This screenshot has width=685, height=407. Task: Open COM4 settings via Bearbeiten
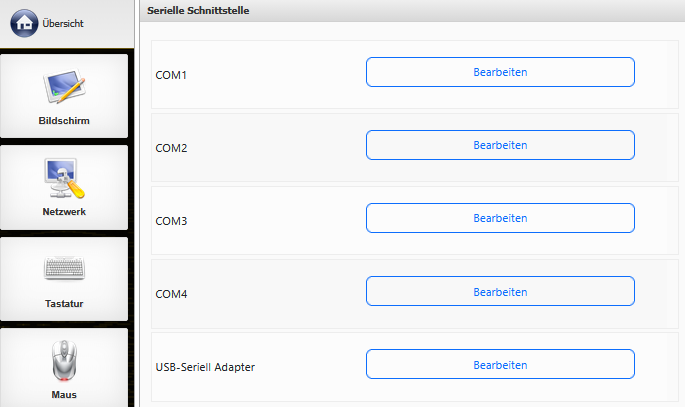click(x=500, y=291)
